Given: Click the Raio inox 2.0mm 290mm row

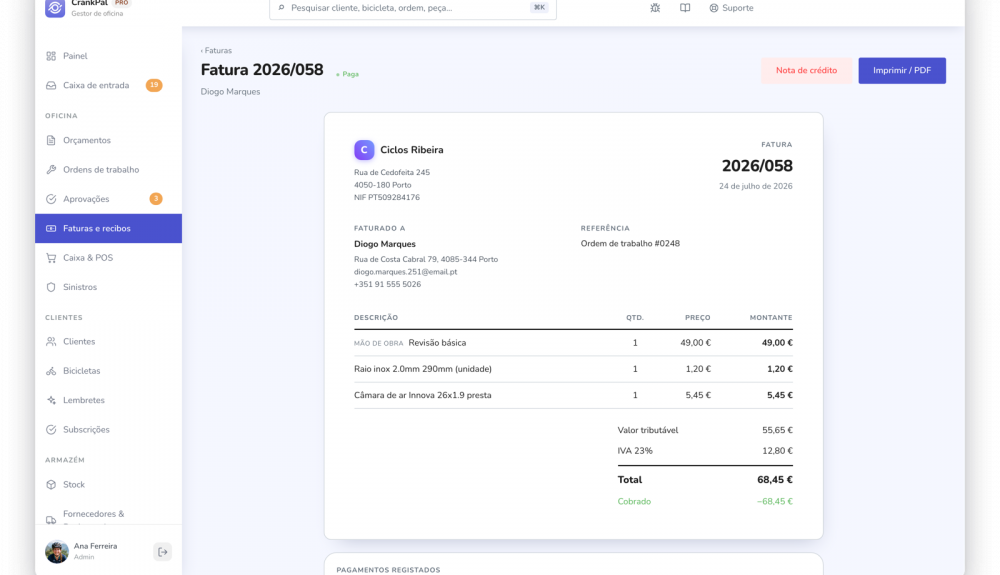Looking at the screenshot, I should [573, 369].
